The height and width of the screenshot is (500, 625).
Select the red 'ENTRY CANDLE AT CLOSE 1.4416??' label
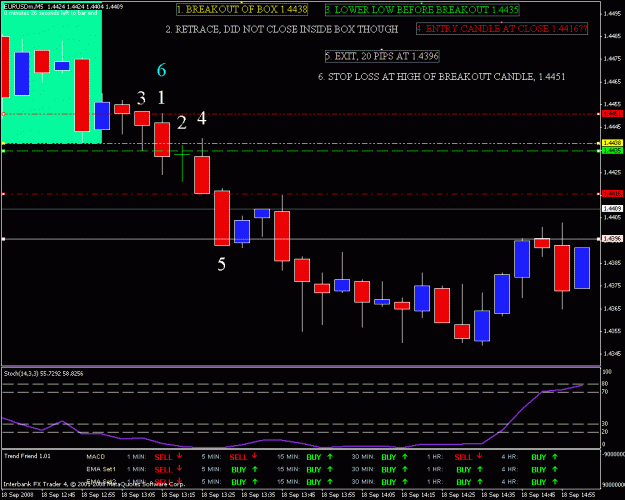pyautogui.click(x=502, y=28)
